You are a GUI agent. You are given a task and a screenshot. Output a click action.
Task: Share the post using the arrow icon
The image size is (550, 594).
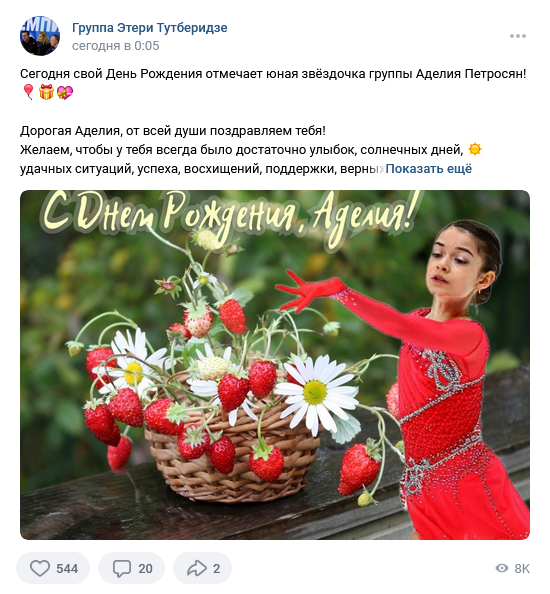(x=197, y=568)
